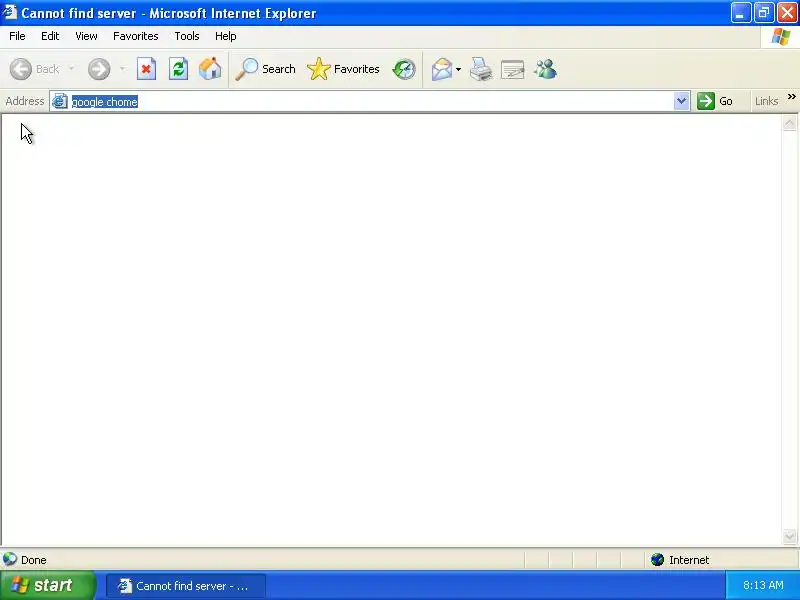Open the View menu
Image resolution: width=800 pixels, height=600 pixels.
[x=86, y=36]
